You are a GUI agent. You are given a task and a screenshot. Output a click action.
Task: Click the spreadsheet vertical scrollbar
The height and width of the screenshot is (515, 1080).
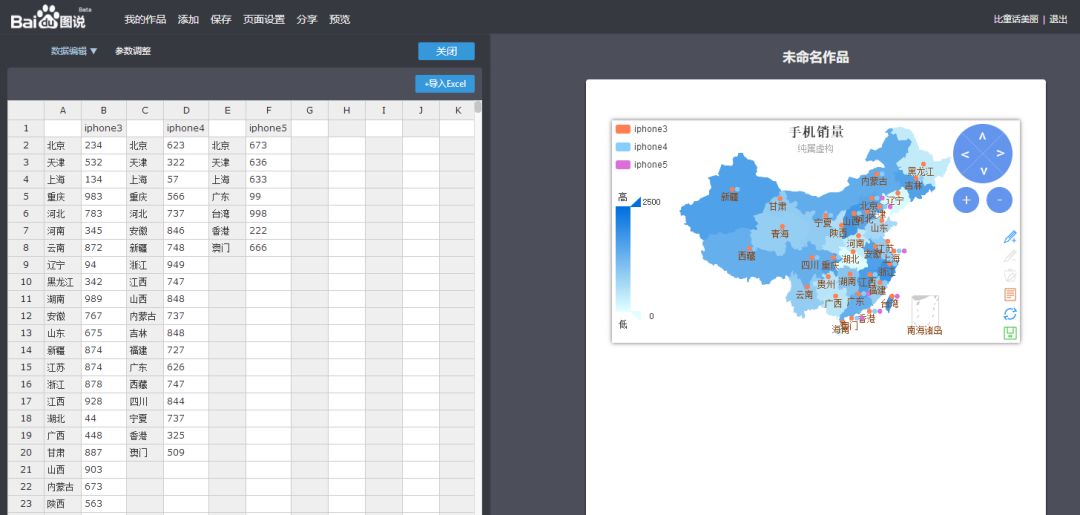pos(478,107)
